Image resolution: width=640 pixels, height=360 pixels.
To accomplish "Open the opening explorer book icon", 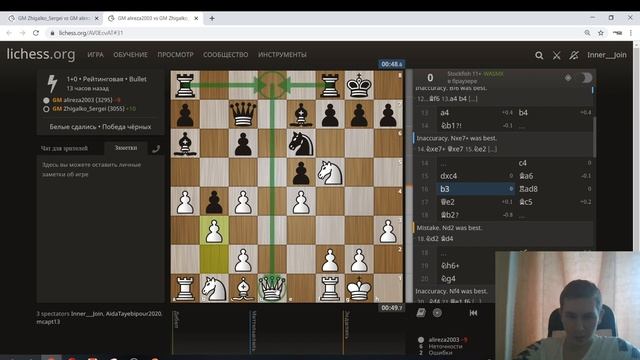I will pyautogui.click(x=421, y=313).
